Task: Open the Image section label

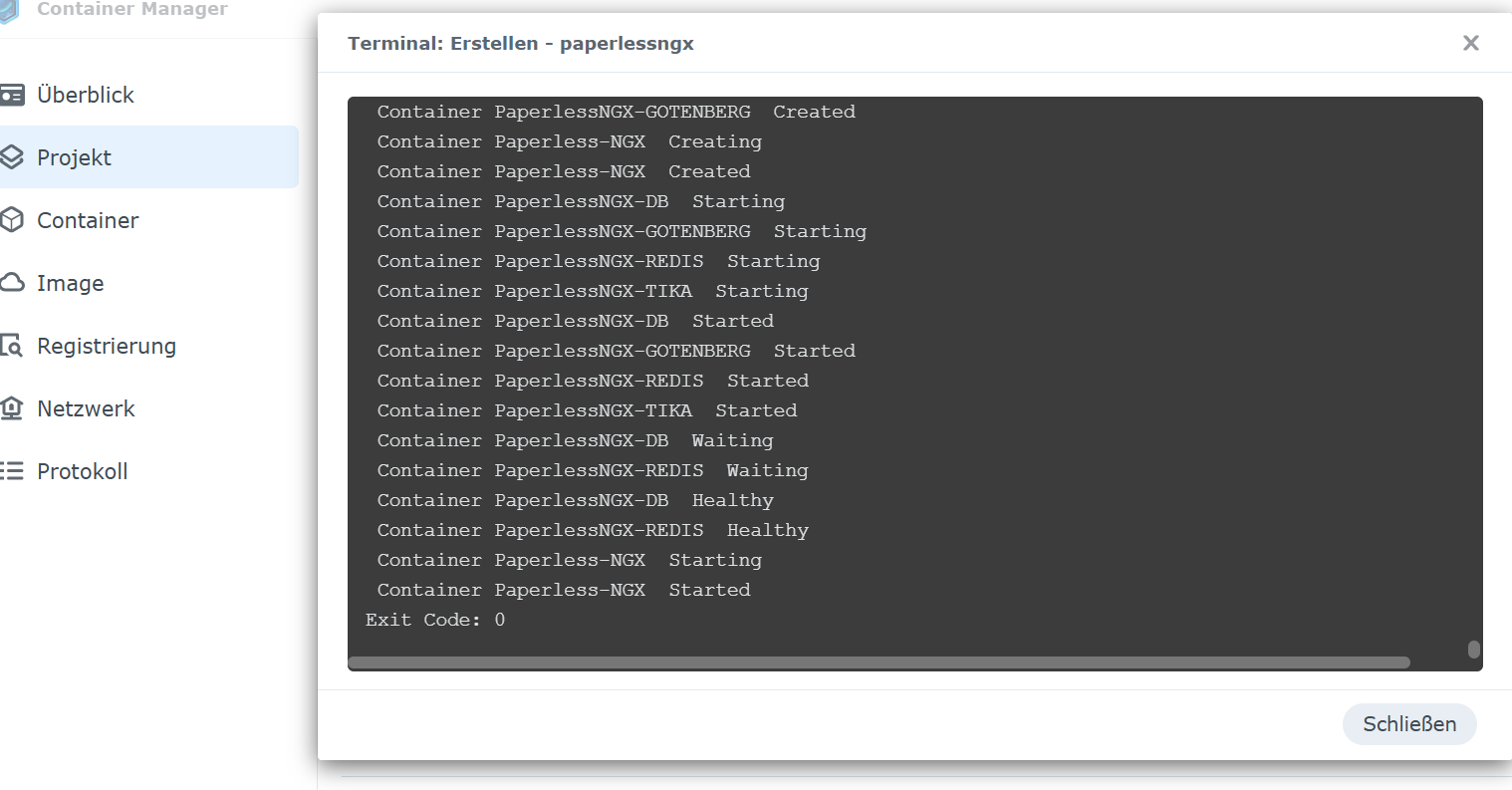Action: (70, 283)
